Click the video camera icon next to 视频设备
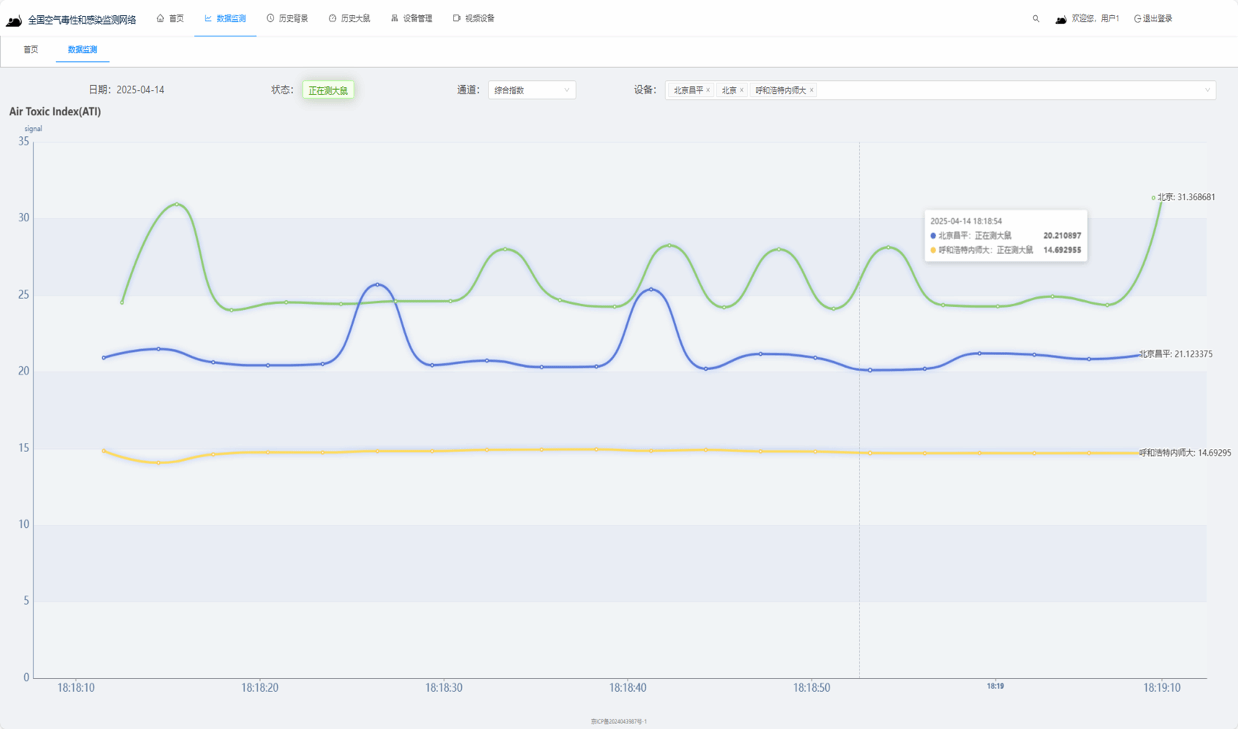The image size is (1238, 729). 456,18
